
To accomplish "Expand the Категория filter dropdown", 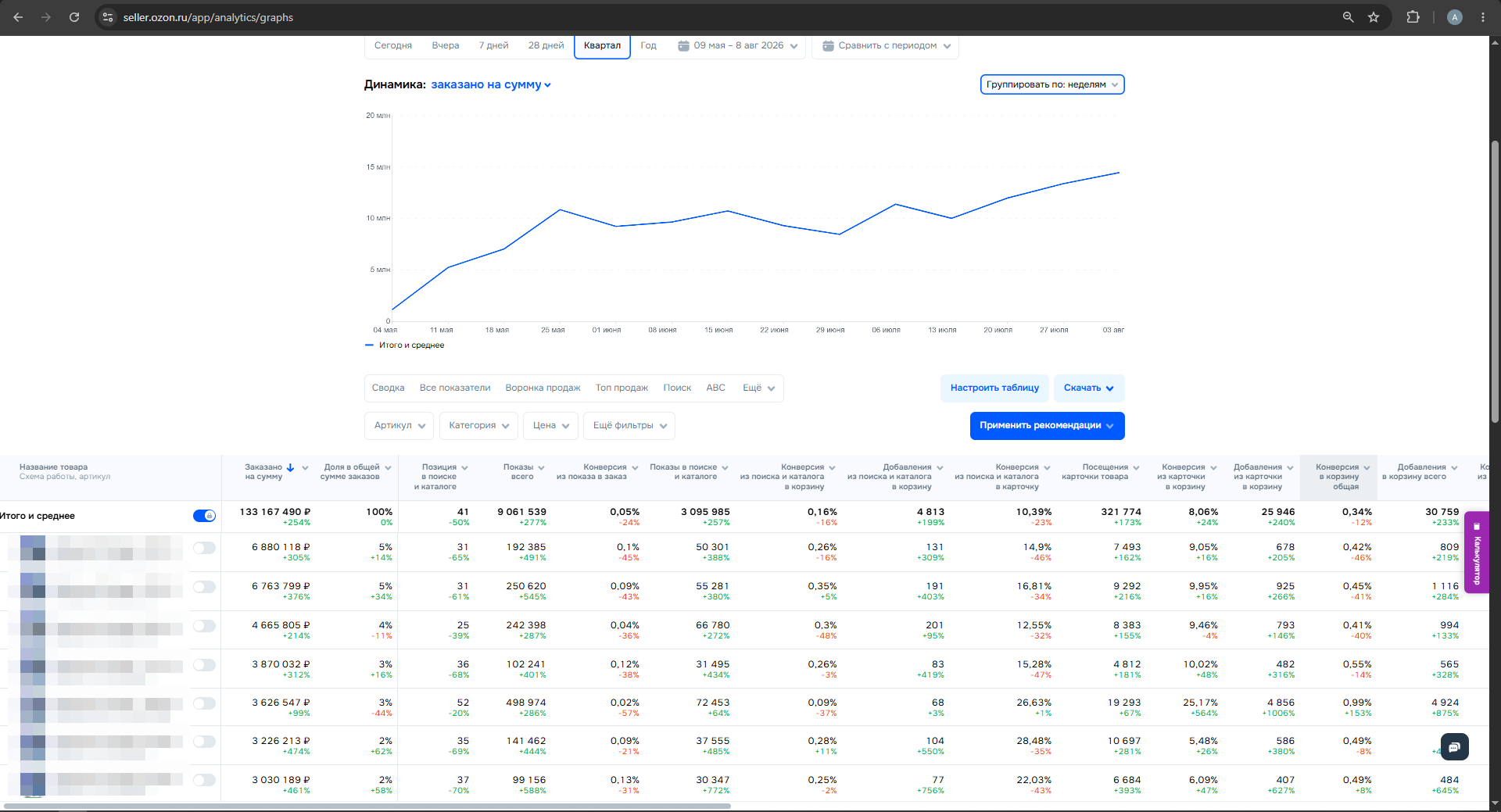I will point(478,426).
